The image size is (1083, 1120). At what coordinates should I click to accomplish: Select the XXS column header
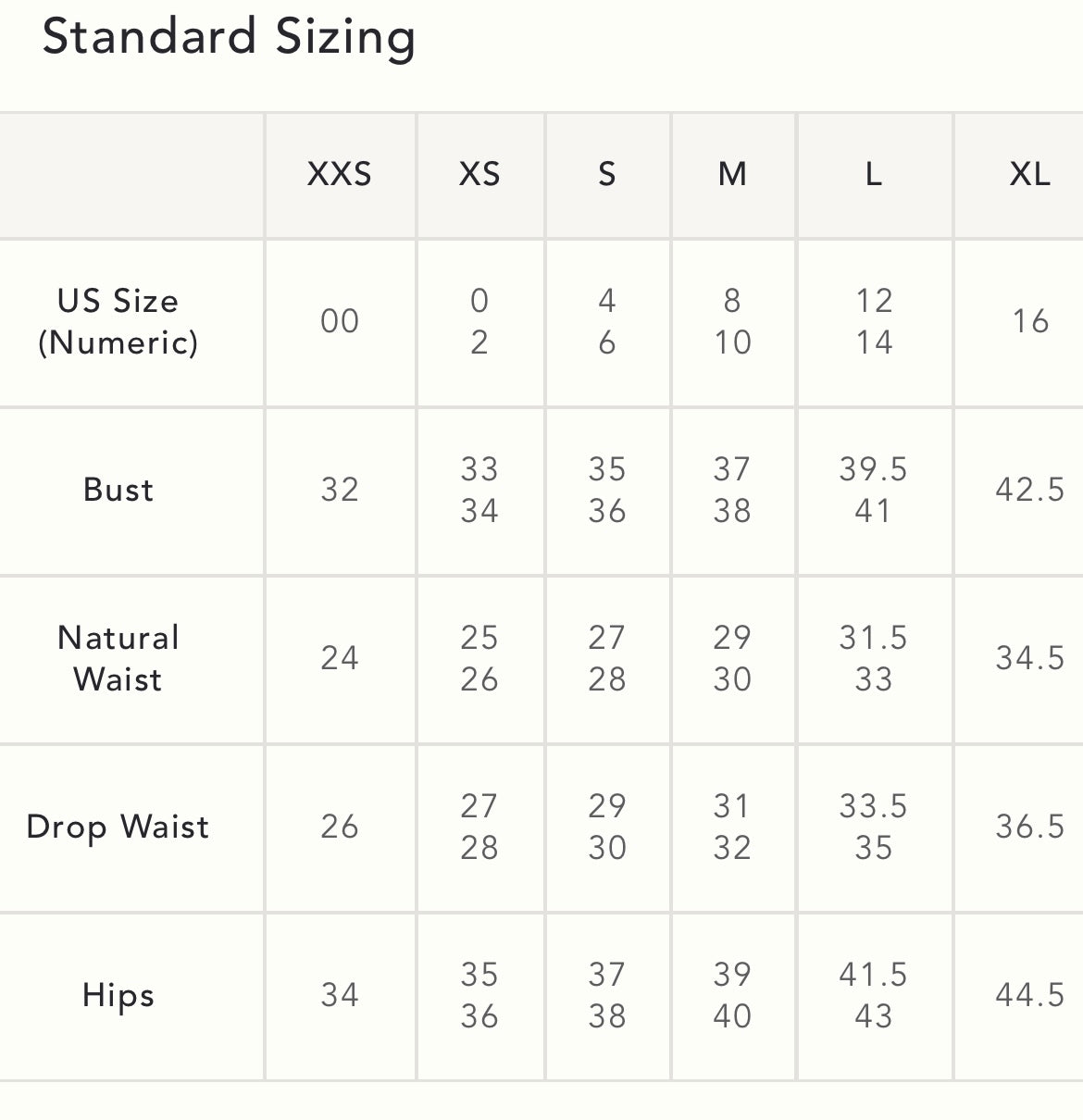(340, 174)
